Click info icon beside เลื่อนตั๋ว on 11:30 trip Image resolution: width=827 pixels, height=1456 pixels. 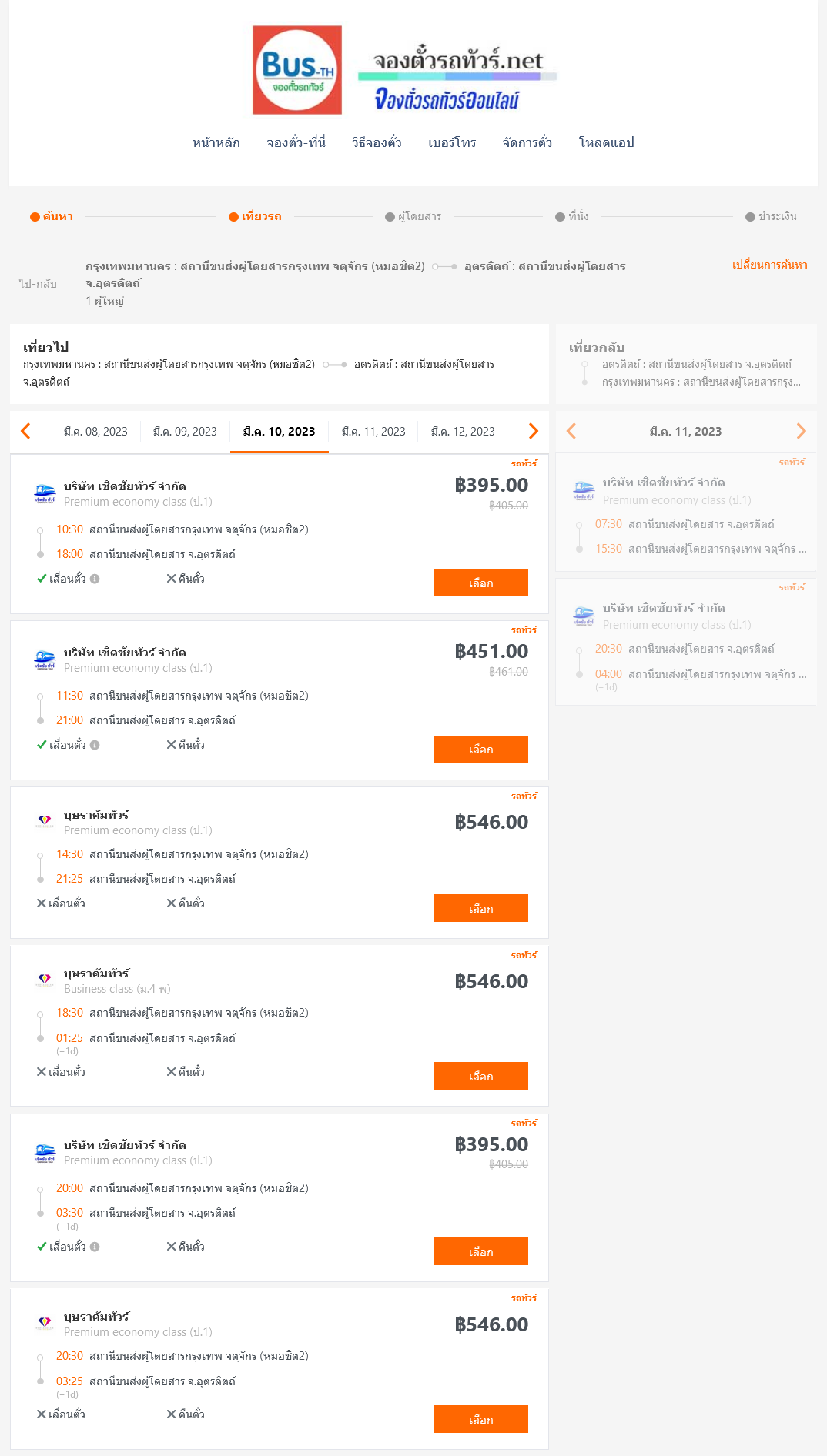point(95,745)
